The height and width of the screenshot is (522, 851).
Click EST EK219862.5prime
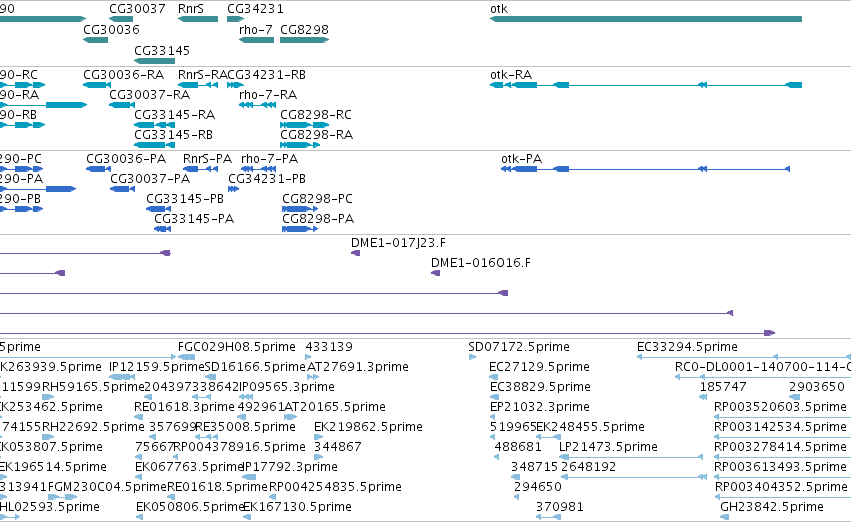click(368, 427)
